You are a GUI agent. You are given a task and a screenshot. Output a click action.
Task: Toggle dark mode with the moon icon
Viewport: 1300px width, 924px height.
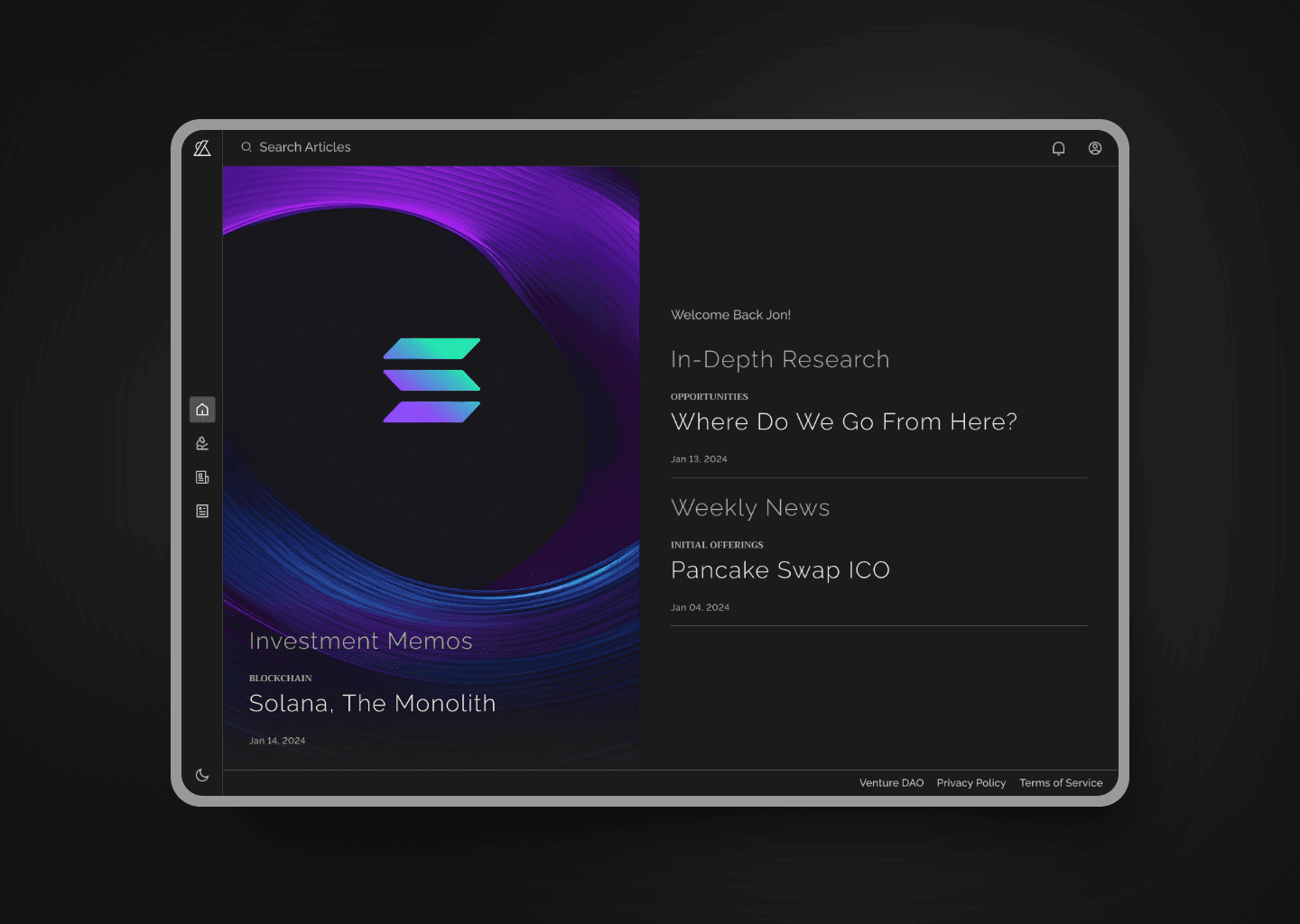[x=202, y=775]
